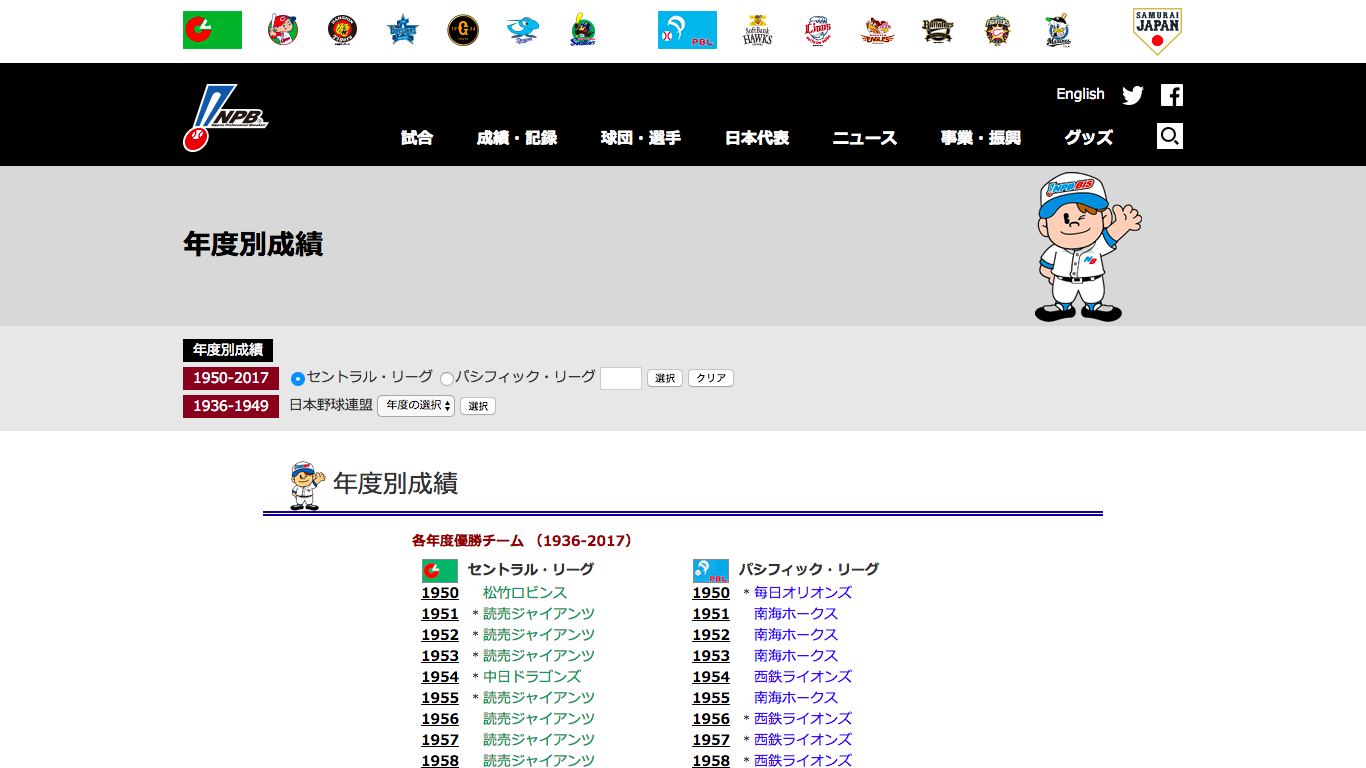Click 松竹ロビンス team link
Image resolution: width=1366 pixels, height=768 pixels.
525,593
